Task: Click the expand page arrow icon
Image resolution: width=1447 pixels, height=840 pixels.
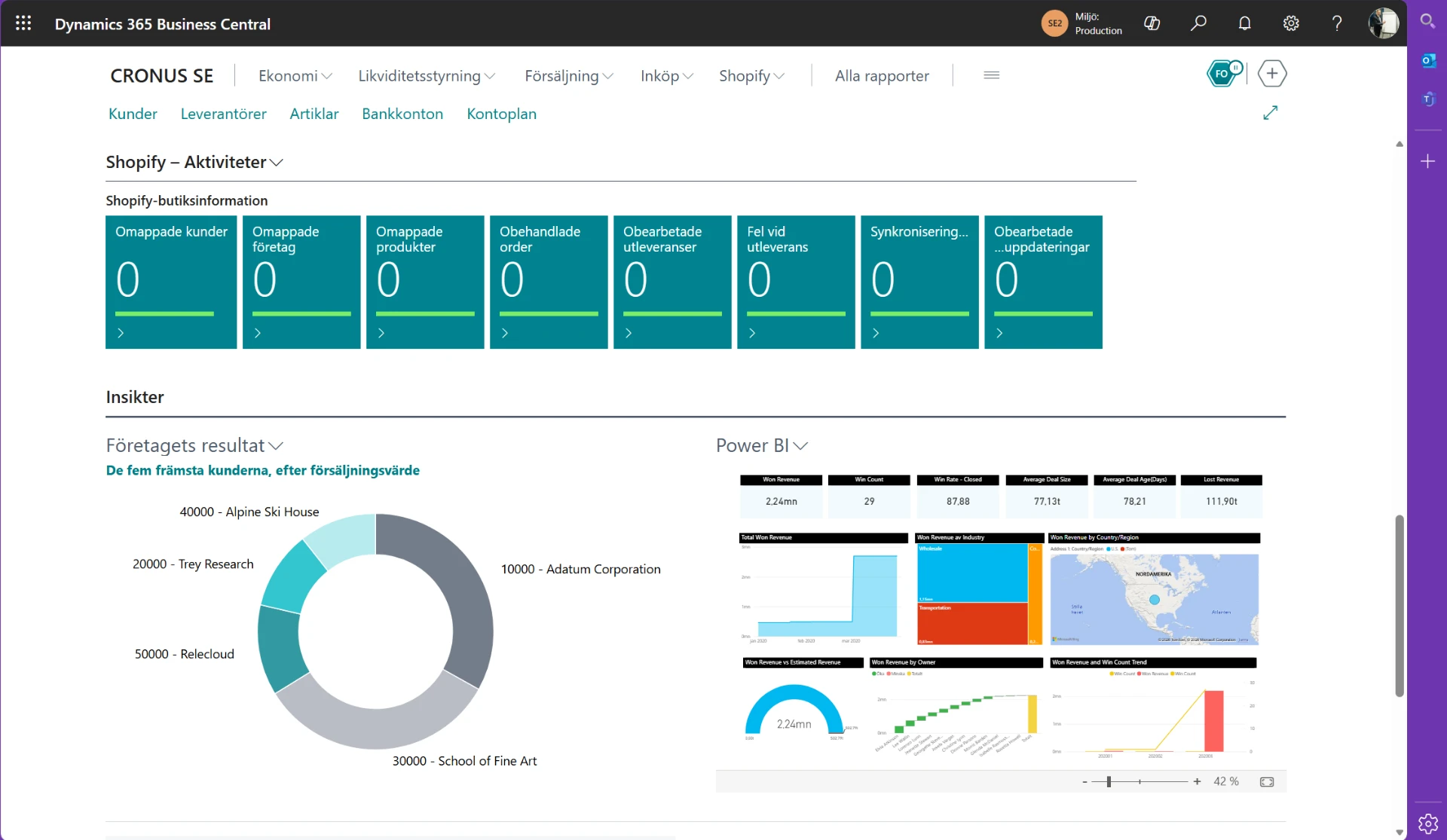Action: click(1271, 112)
